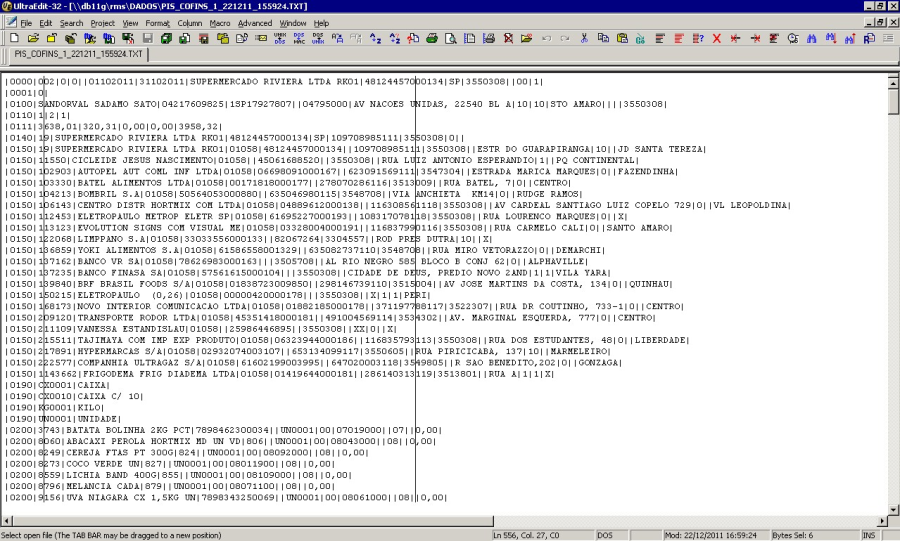
Task: Click 'UVA NIAGARA CX 1,5KG UN' text
Action: 131,497
